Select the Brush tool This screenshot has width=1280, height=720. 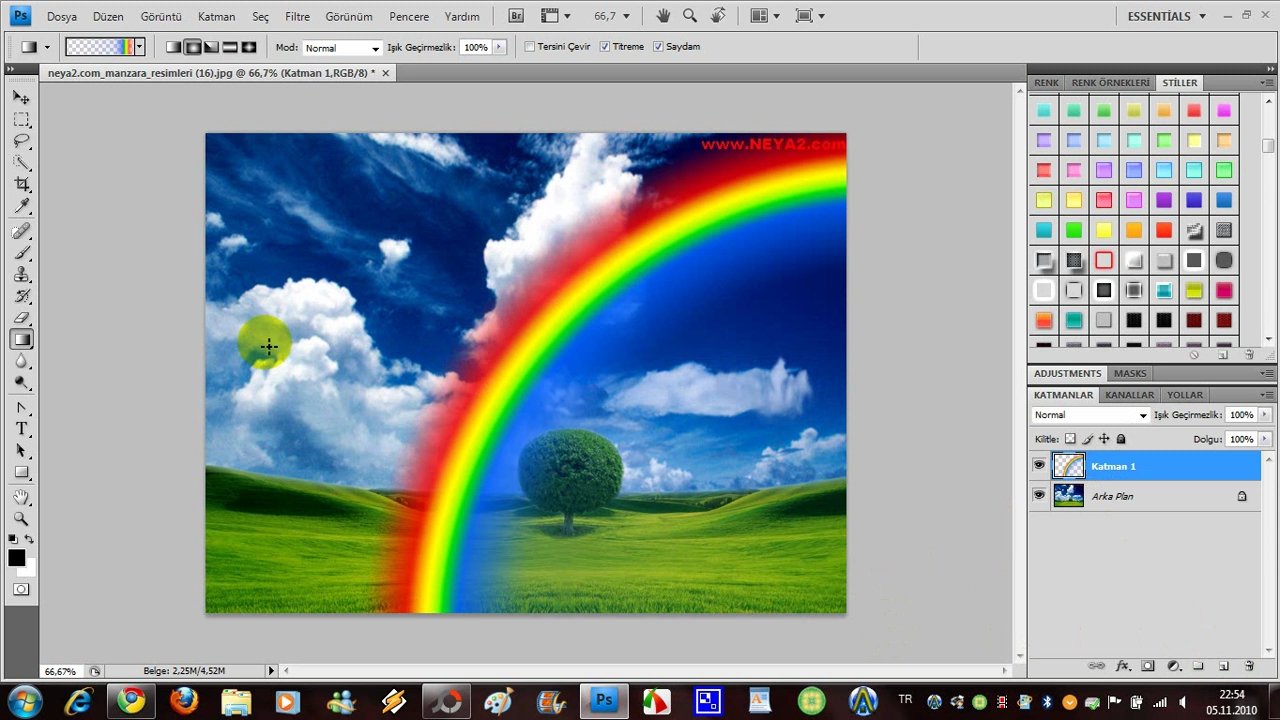(21, 253)
